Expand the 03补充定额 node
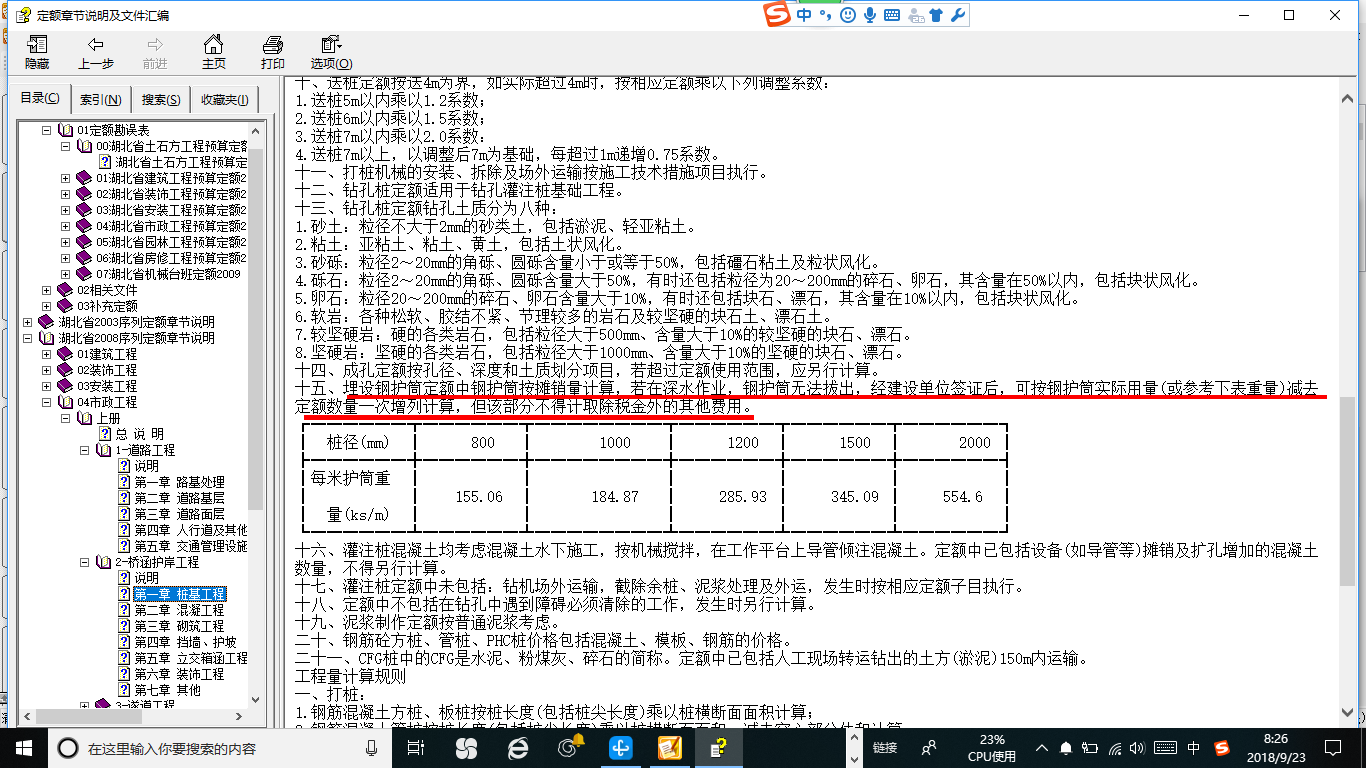1366x768 pixels. (x=46, y=306)
